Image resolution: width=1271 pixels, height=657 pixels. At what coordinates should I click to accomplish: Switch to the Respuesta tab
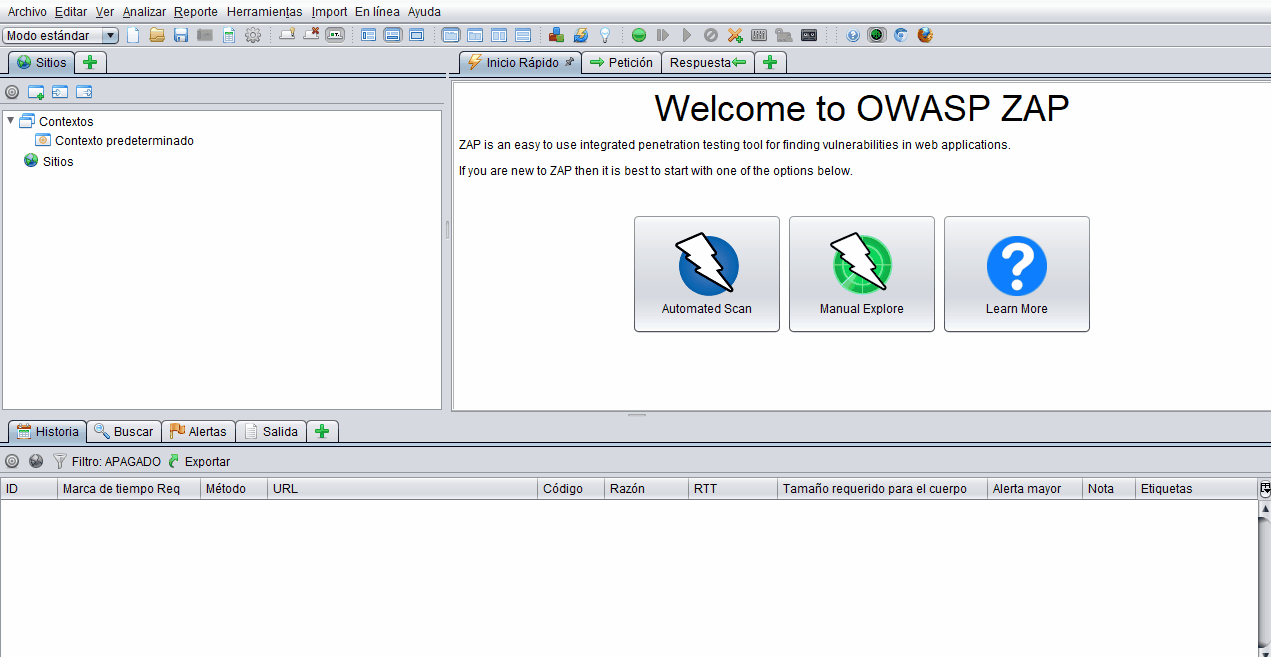(708, 62)
